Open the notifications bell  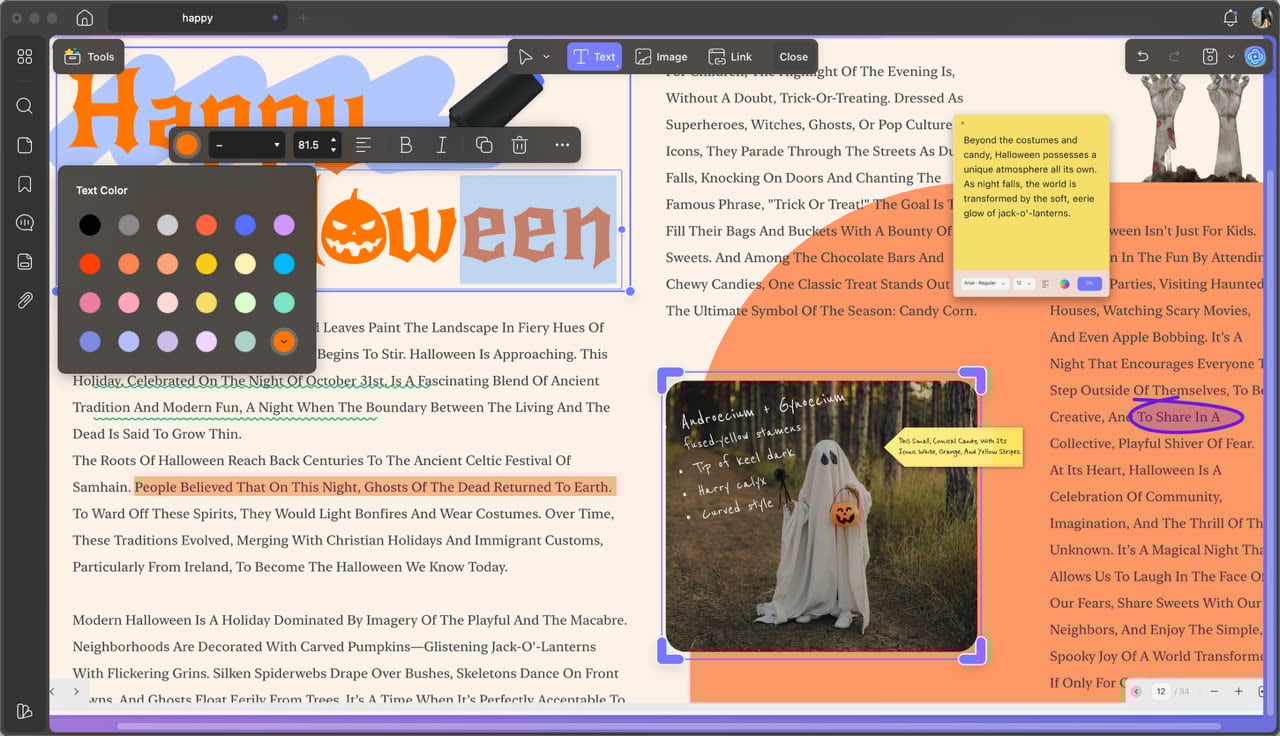point(1231,18)
